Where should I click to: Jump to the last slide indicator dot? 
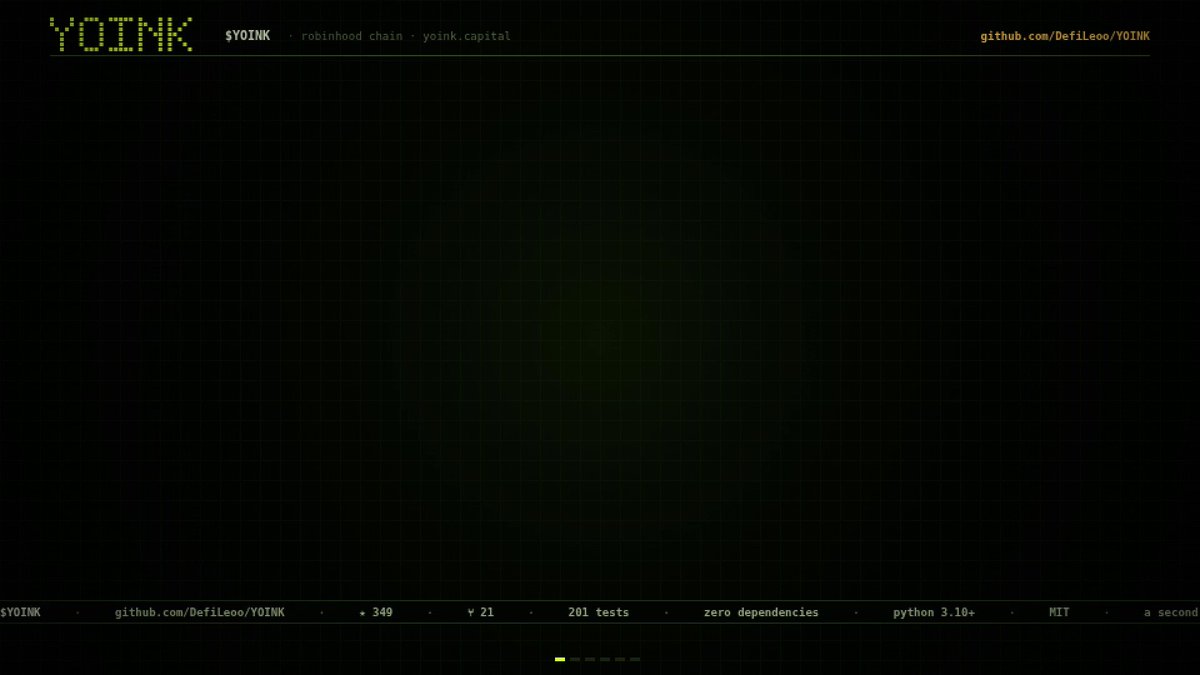point(635,659)
